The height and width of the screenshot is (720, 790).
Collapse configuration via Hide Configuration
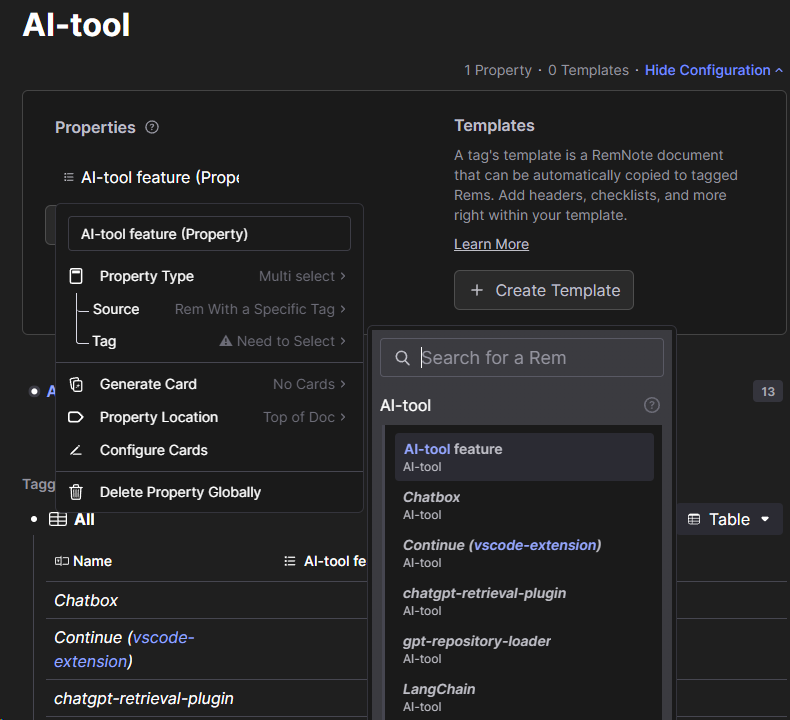point(713,70)
